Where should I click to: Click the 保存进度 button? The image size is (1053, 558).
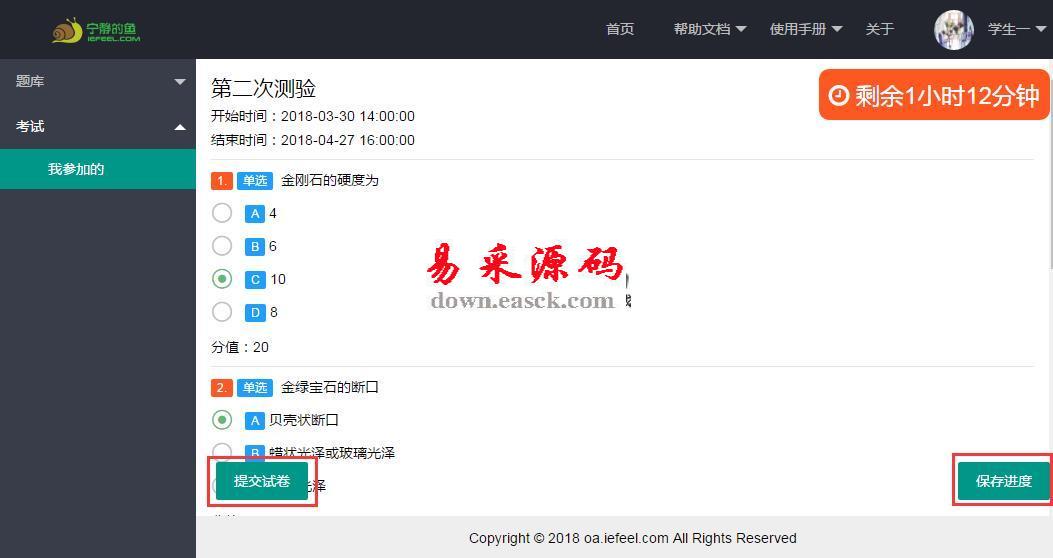point(1003,481)
